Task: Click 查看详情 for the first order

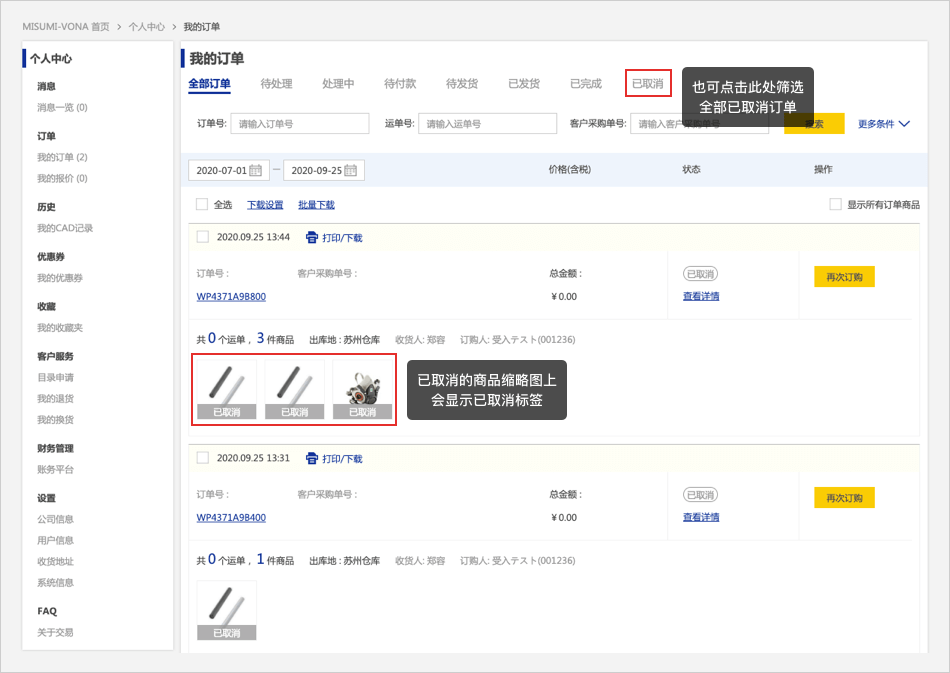Action: 701,296
